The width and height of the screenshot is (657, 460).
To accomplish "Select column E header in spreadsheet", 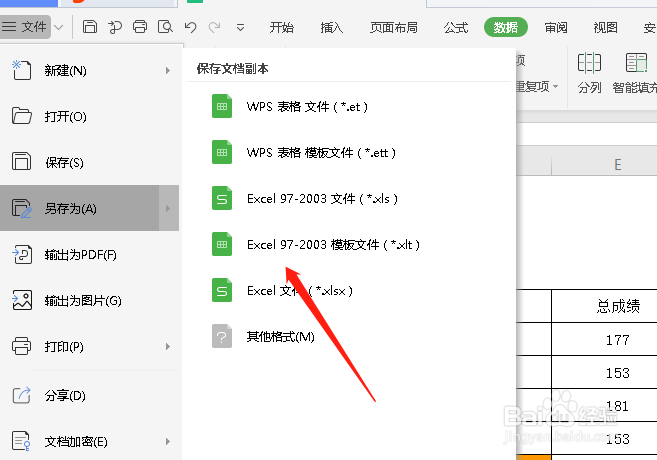I will (604, 164).
